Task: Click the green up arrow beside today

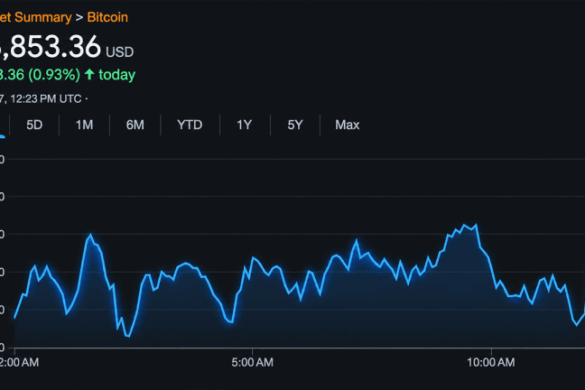Action: [x=89, y=74]
